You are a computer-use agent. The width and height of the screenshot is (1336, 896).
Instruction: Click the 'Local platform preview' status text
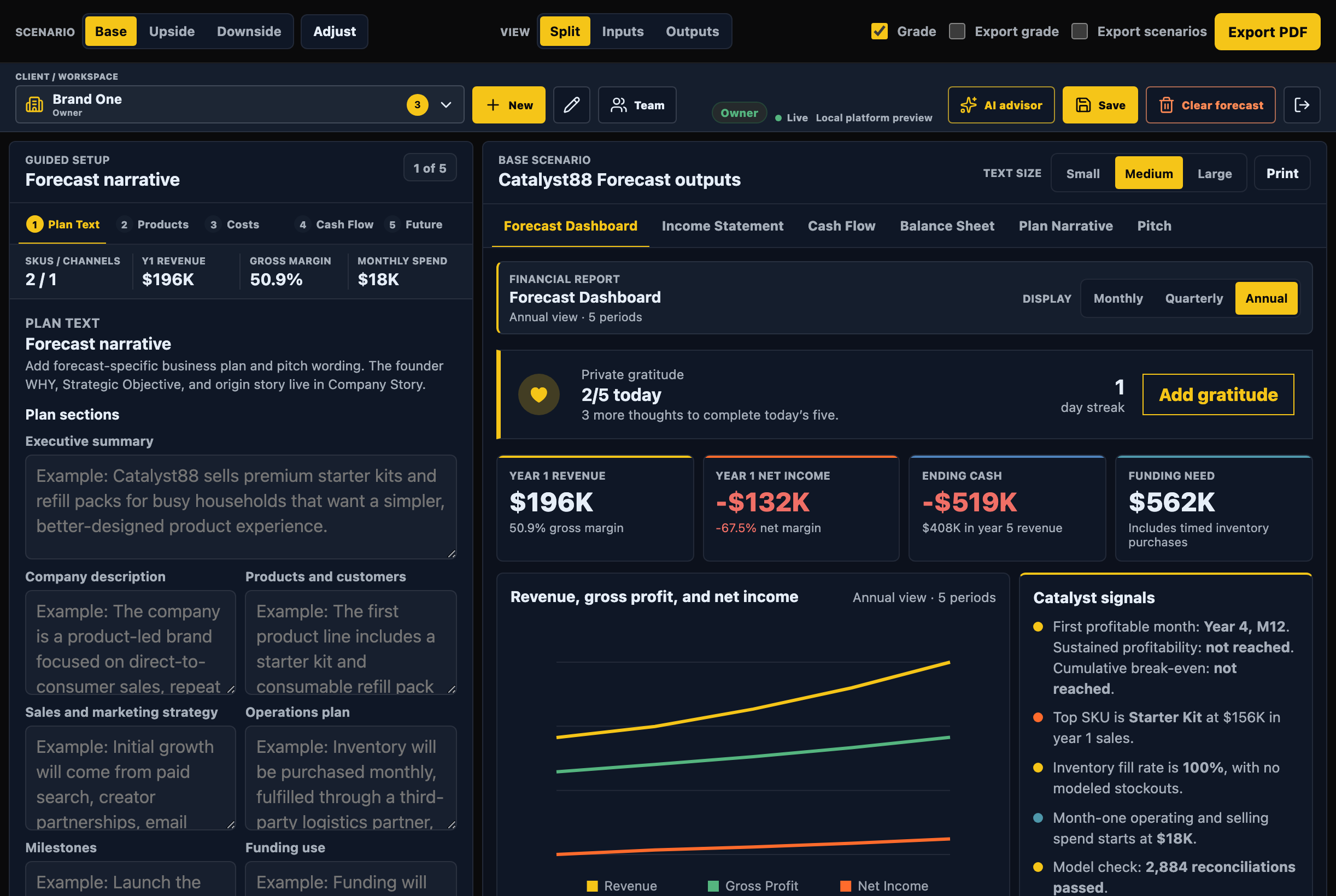874,117
